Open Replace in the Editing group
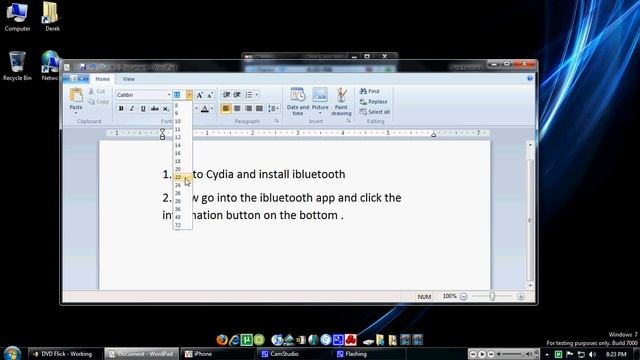Viewport: 640px width, 360px height. (x=373, y=102)
